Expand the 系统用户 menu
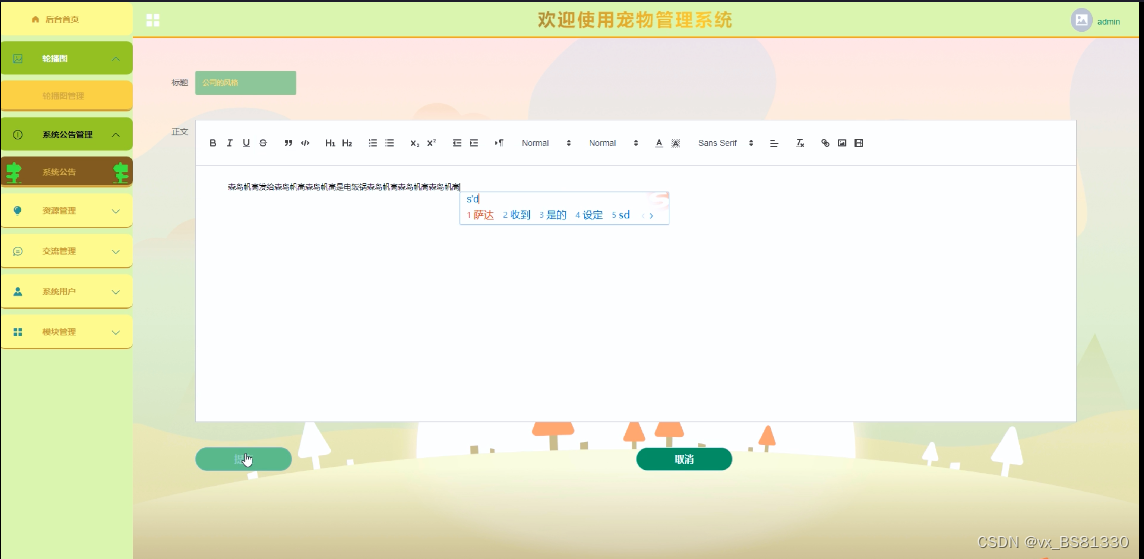The width and height of the screenshot is (1144, 559). pos(66,291)
